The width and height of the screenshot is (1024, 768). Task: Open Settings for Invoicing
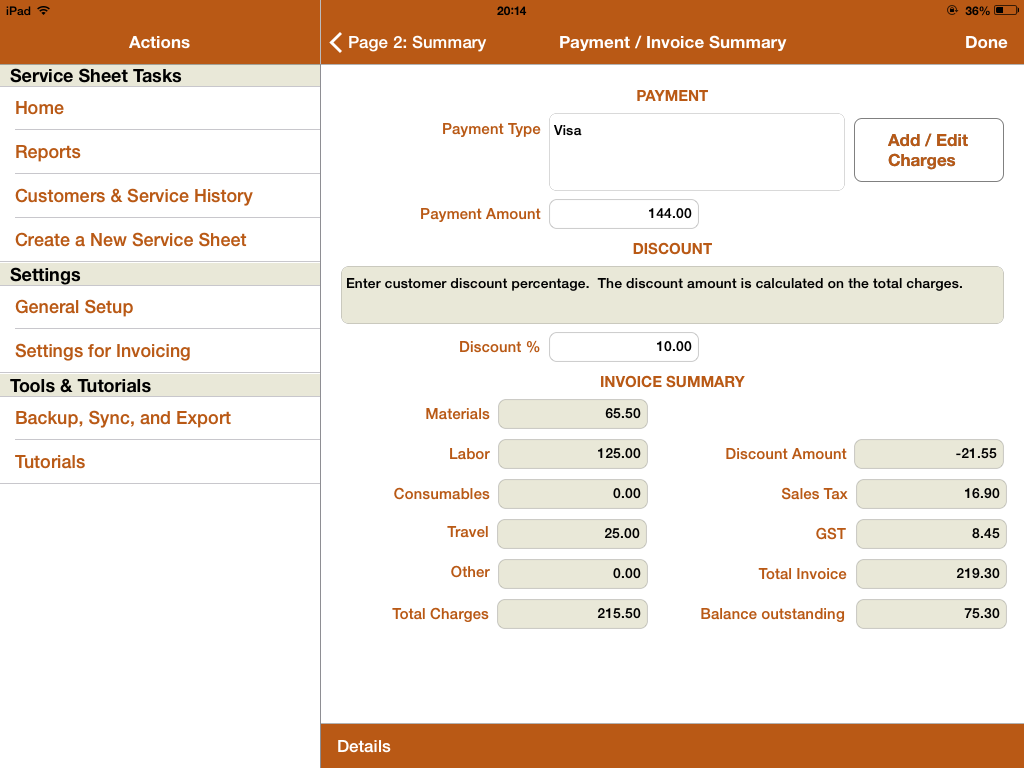click(103, 351)
